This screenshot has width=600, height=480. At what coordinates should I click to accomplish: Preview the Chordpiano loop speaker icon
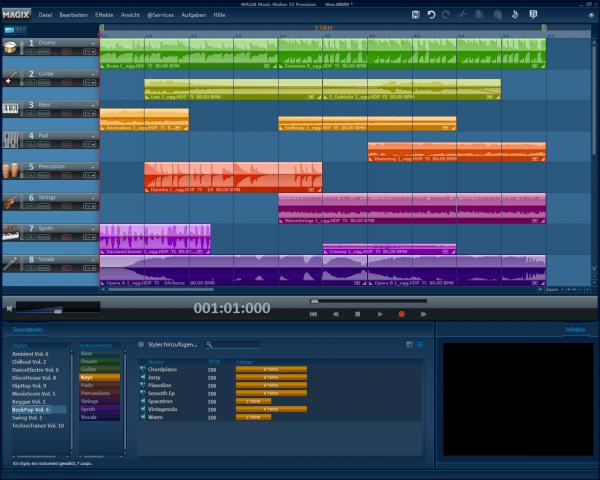coord(143,369)
